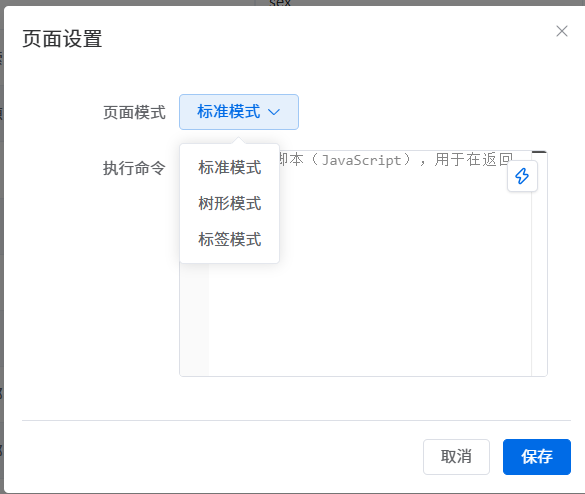
Task: Click the lightning bolt icon in editor
Action: click(522, 176)
